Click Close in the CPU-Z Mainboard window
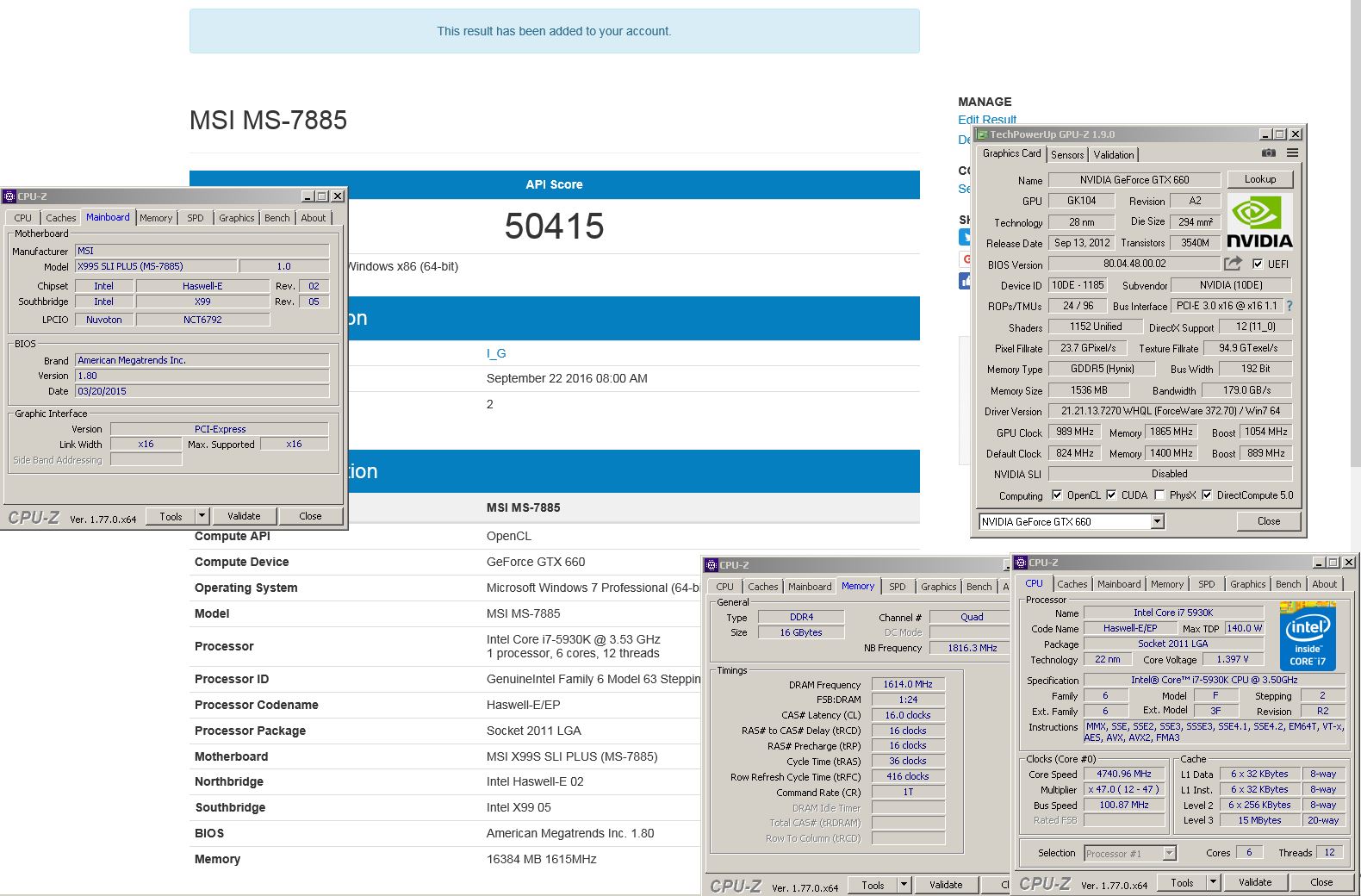The height and width of the screenshot is (896, 1361). point(310,516)
